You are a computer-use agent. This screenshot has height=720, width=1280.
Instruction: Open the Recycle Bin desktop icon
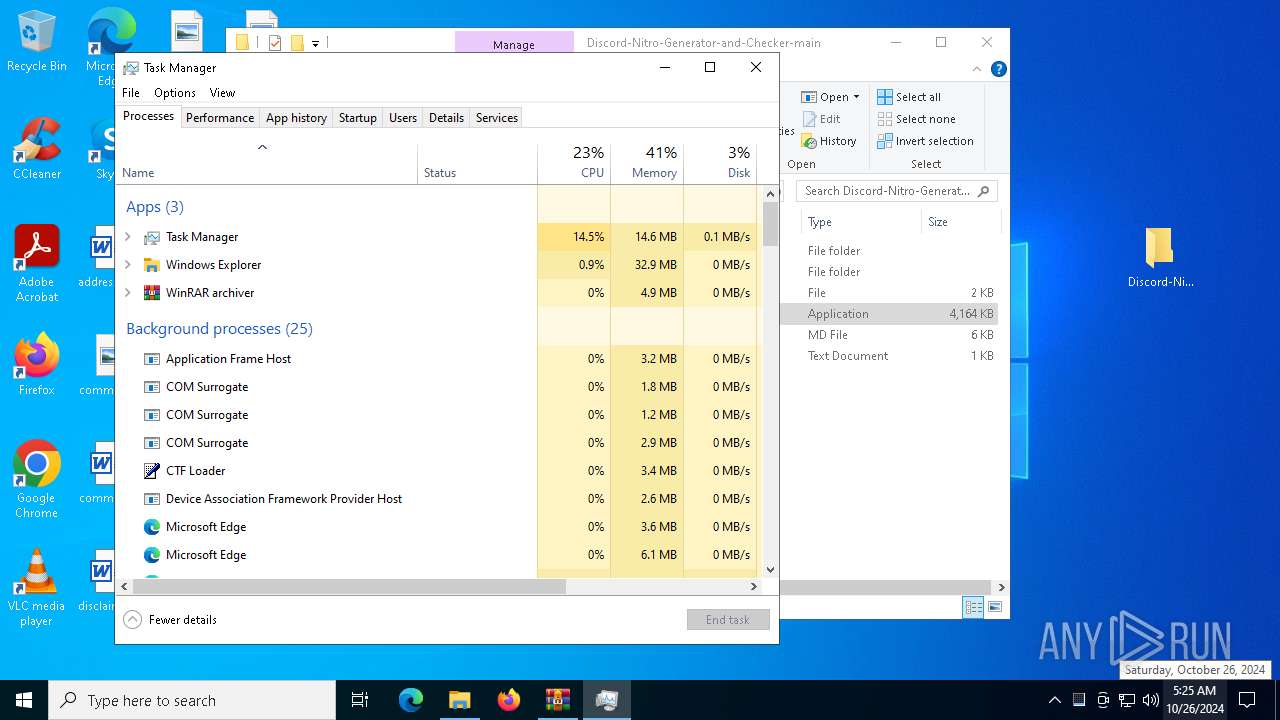click(x=37, y=42)
